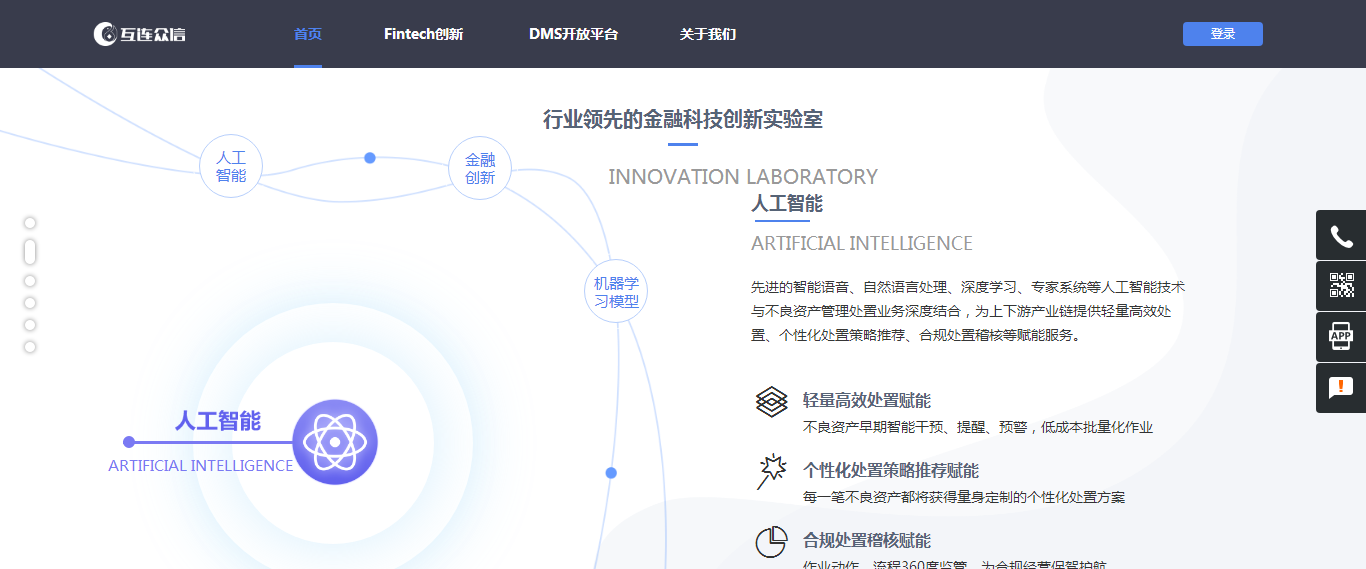Jump to the third page indicator dot
This screenshot has width=1366, height=569.
tap(30, 281)
